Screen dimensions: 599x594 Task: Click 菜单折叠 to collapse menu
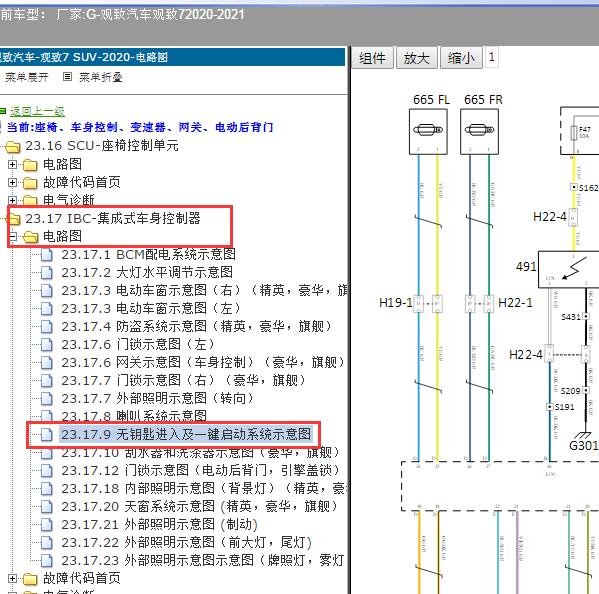click(x=101, y=77)
